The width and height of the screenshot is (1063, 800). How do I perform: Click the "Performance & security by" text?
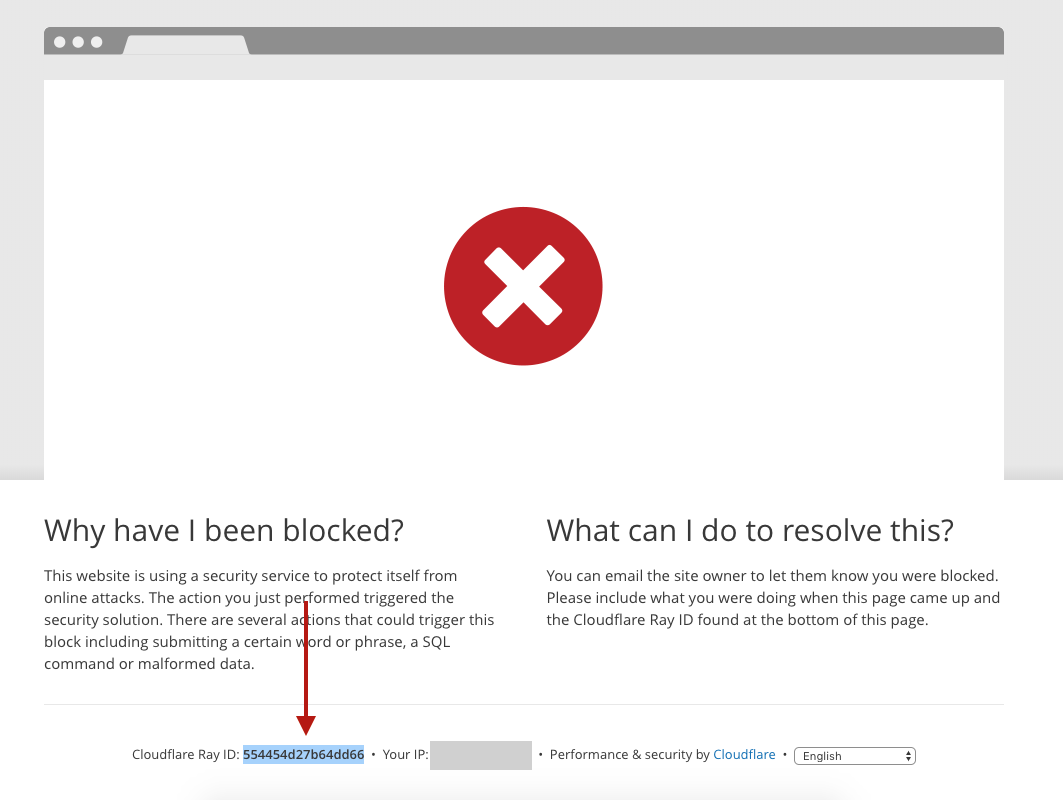(x=629, y=755)
